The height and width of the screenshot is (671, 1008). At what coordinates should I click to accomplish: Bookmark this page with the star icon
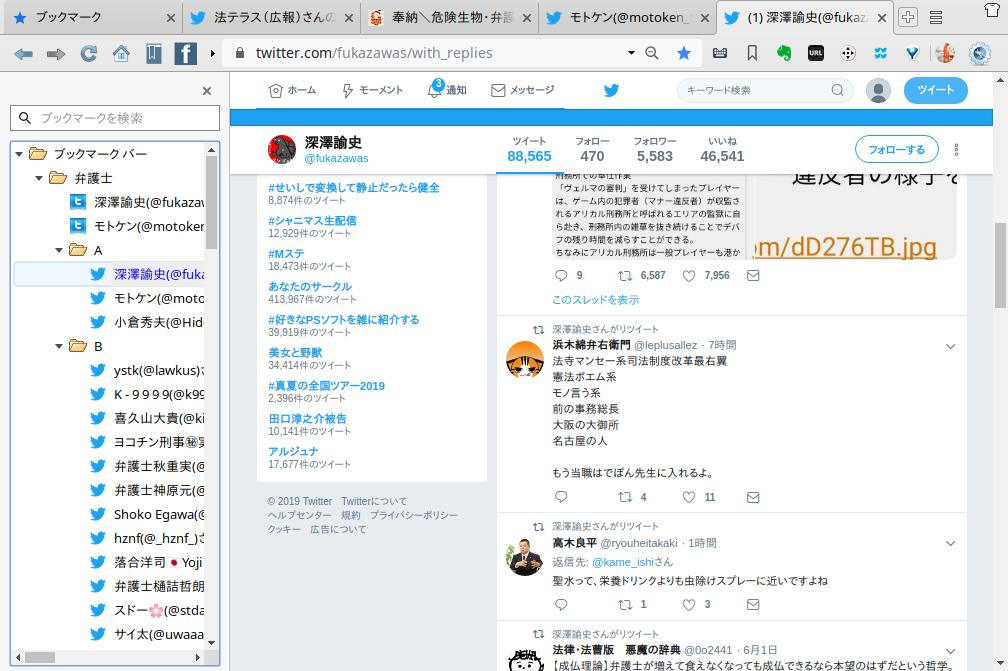click(x=684, y=53)
